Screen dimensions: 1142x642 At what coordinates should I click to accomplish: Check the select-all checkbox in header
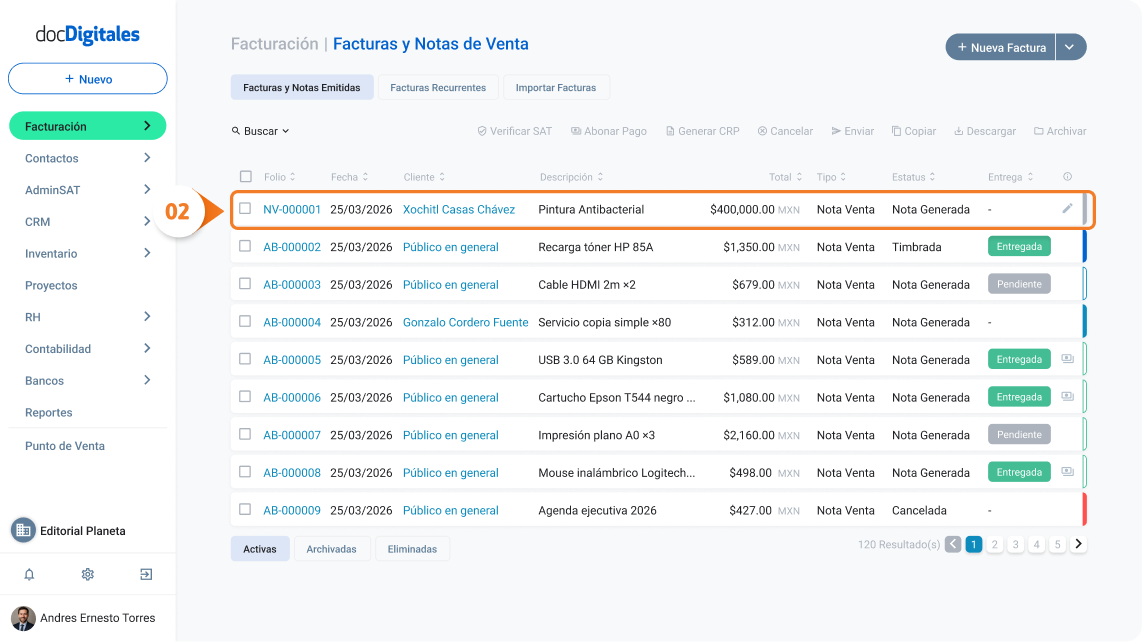pos(245,176)
